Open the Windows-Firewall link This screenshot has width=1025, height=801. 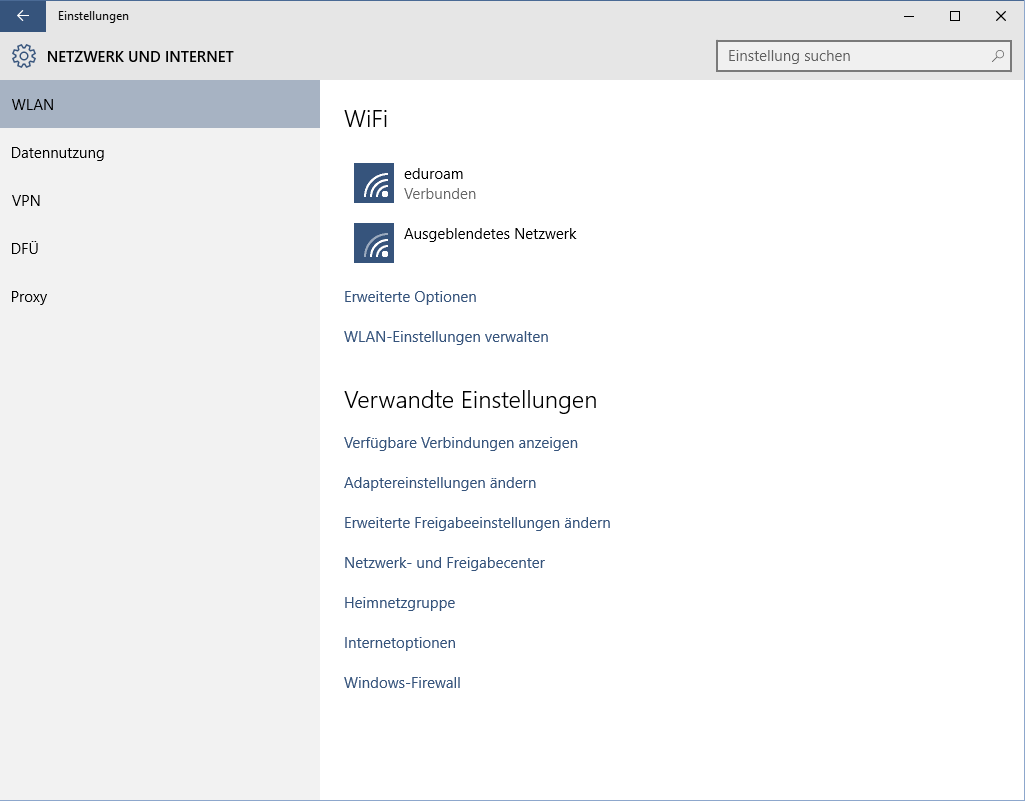[402, 683]
